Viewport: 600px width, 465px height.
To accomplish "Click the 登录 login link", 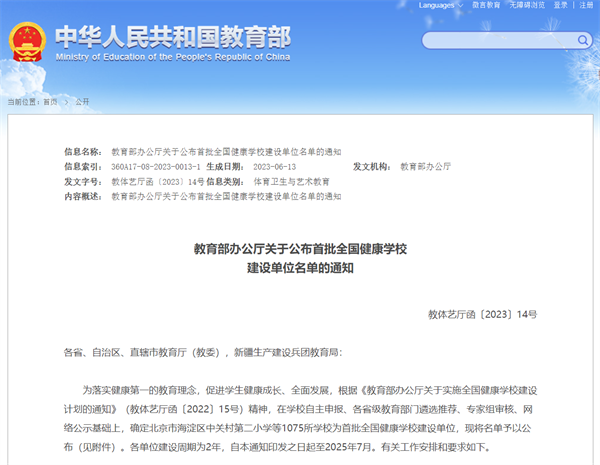I will pyautogui.click(x=561, y=5).
